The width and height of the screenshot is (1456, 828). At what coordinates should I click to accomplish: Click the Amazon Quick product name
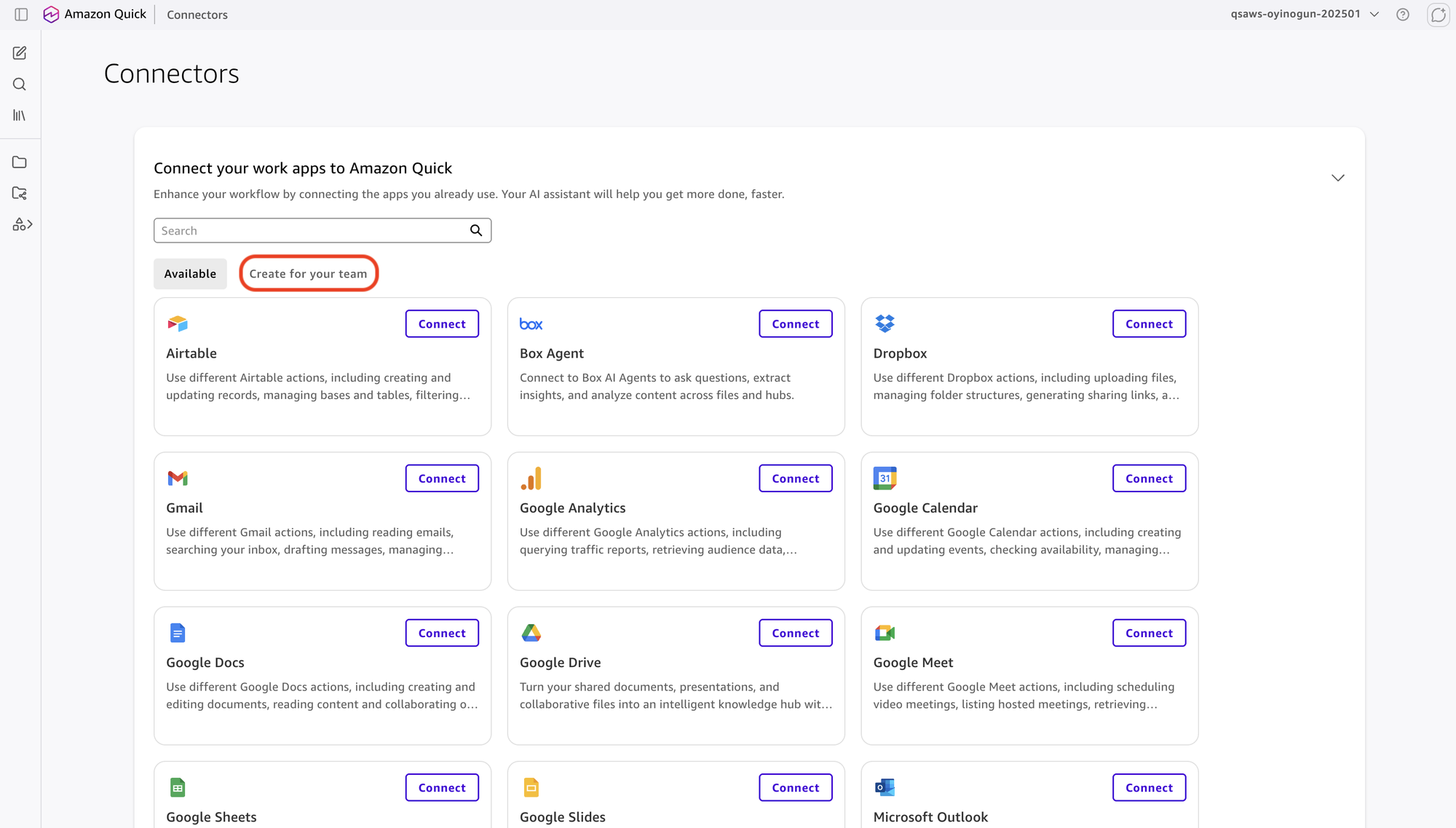pyautogui.click(x=106, y=14)
